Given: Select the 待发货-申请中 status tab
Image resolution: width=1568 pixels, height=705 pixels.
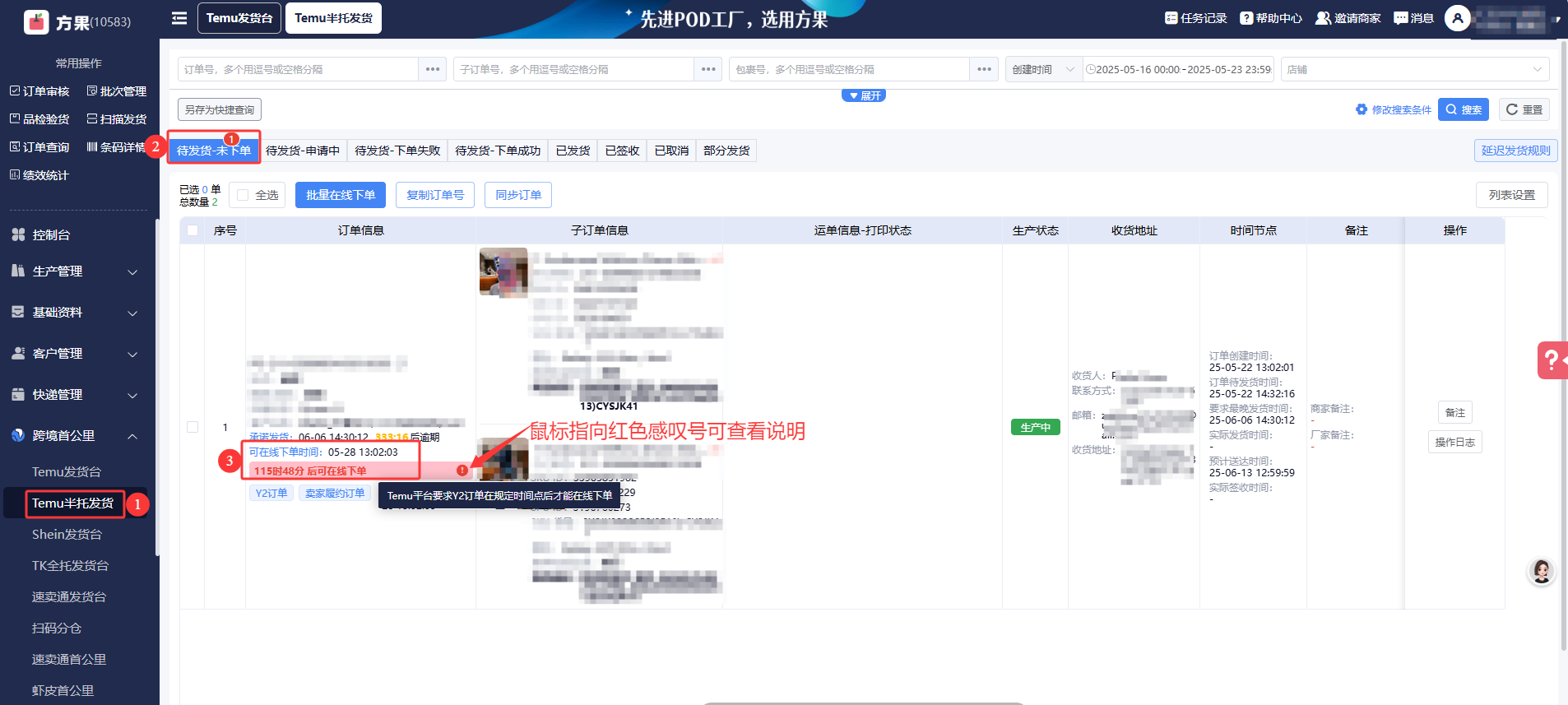Looking at the screenshot, I should (x=303, y=151).
